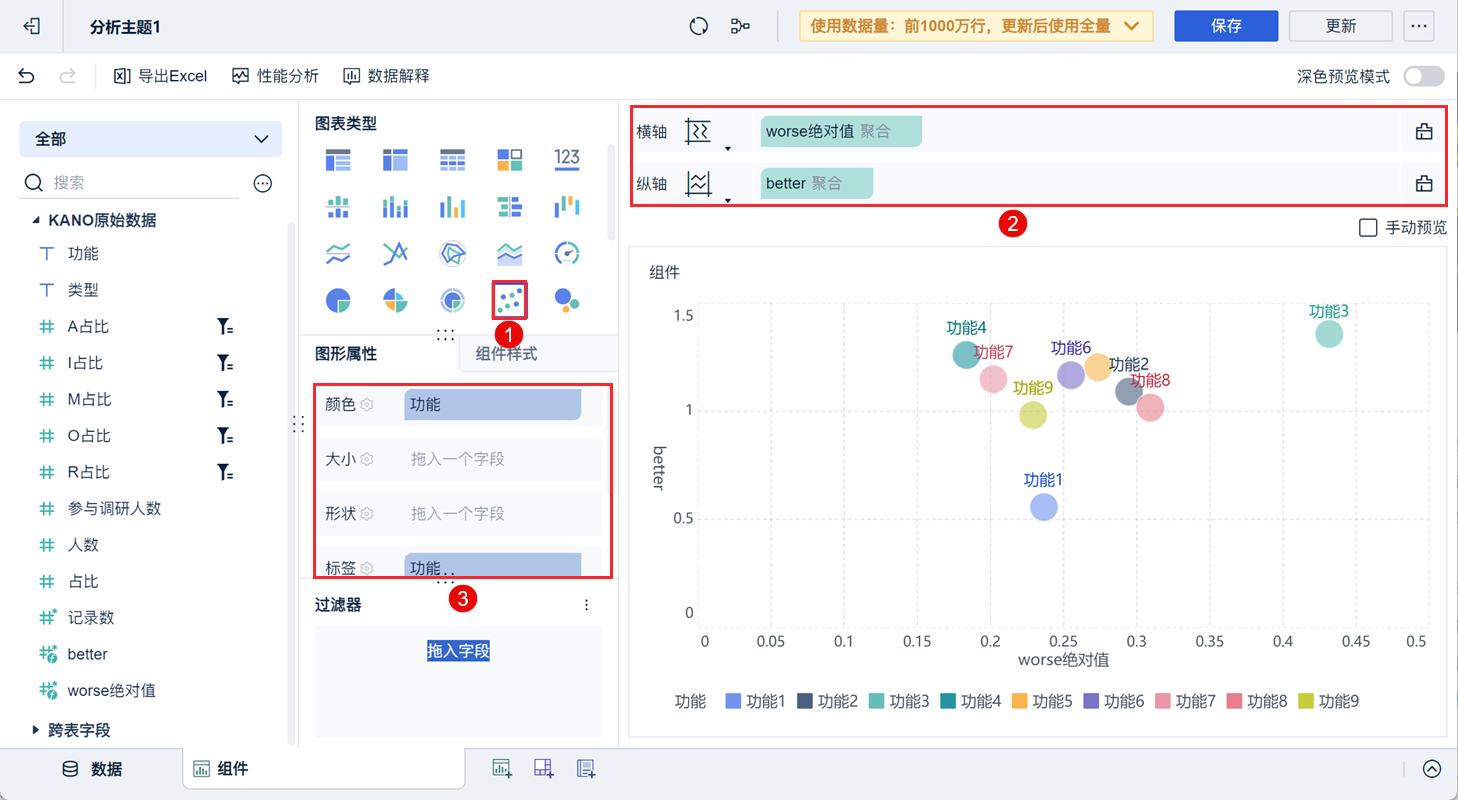Select the stacked column chart type
This screenshot has height=800, width=1458.
point(395,207)
